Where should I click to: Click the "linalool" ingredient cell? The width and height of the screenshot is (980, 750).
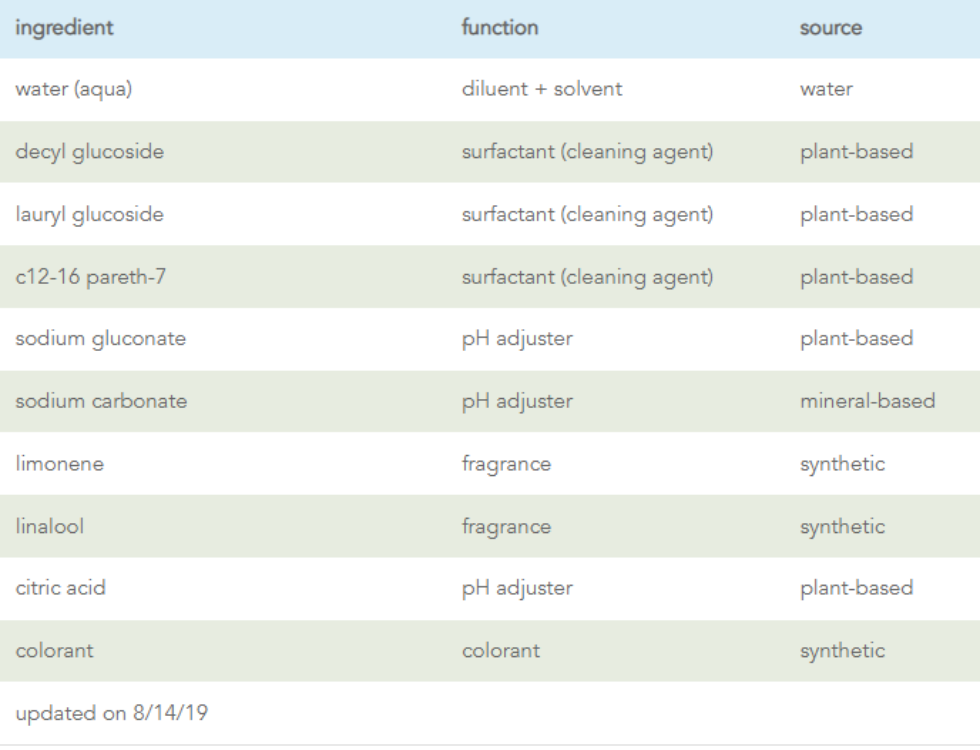click(50, 526)
